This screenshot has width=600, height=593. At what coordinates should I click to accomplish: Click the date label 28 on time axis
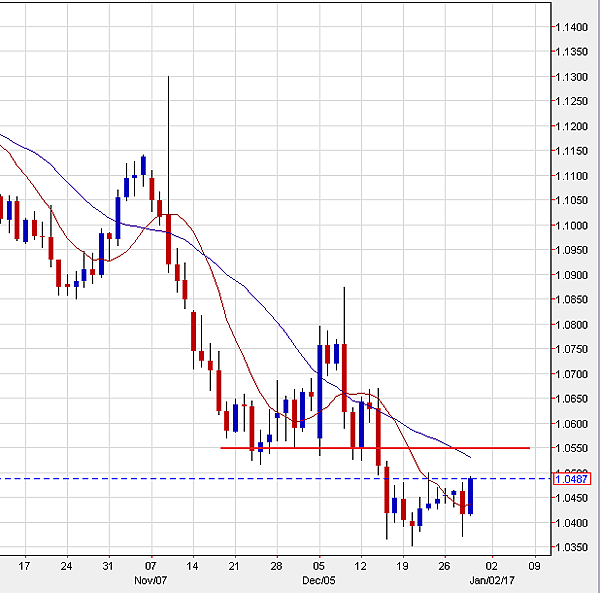pos(276,566)
